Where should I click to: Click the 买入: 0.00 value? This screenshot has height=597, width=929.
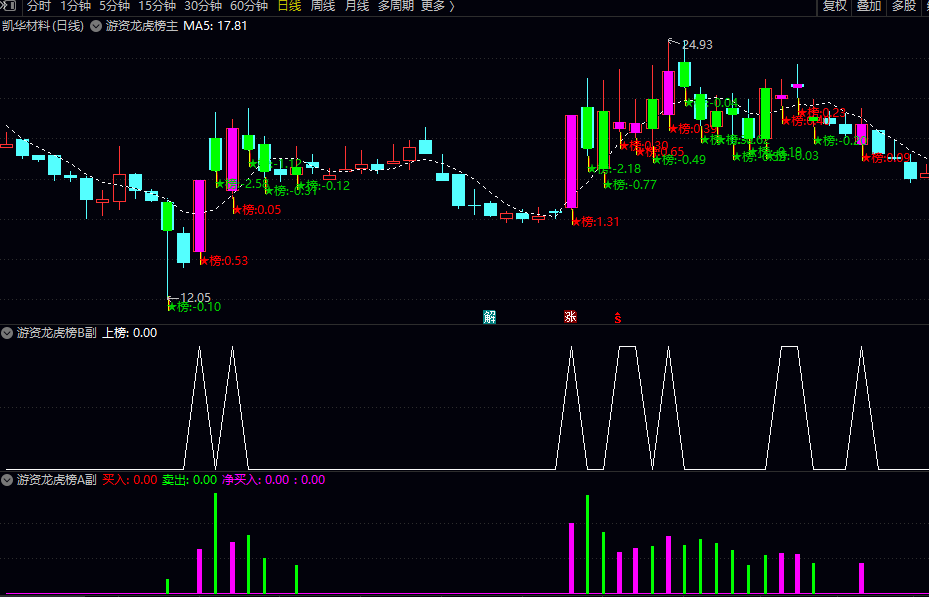click(x=130, y=480)
